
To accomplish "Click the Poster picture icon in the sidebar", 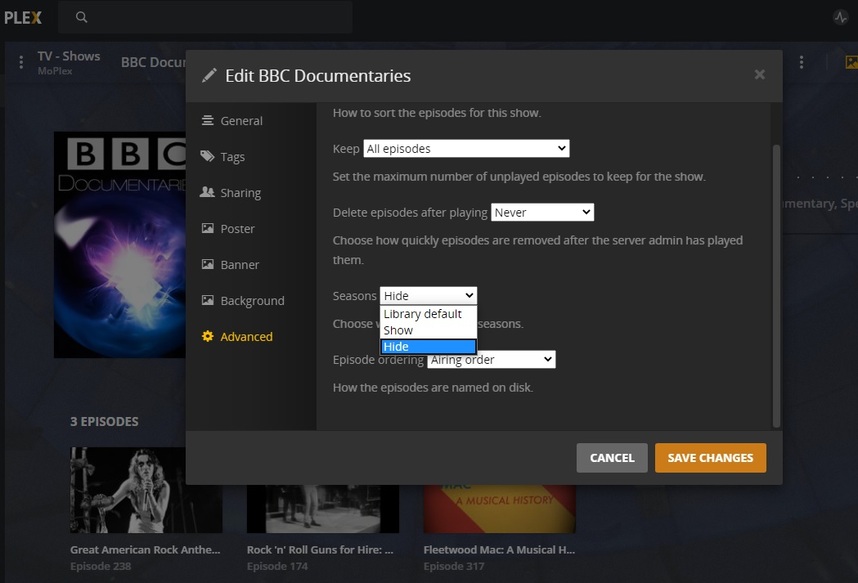I will point(207,228).
